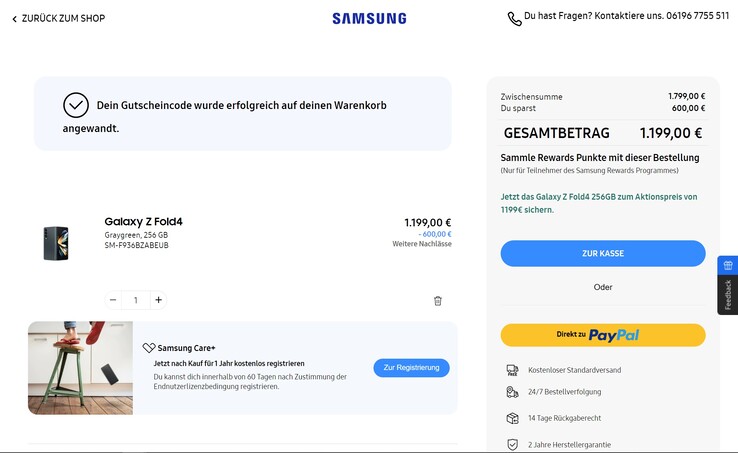This screenshot has width=738, height=453.
Task: Decrease quantity with the minus button
Action: pos(113,300)
